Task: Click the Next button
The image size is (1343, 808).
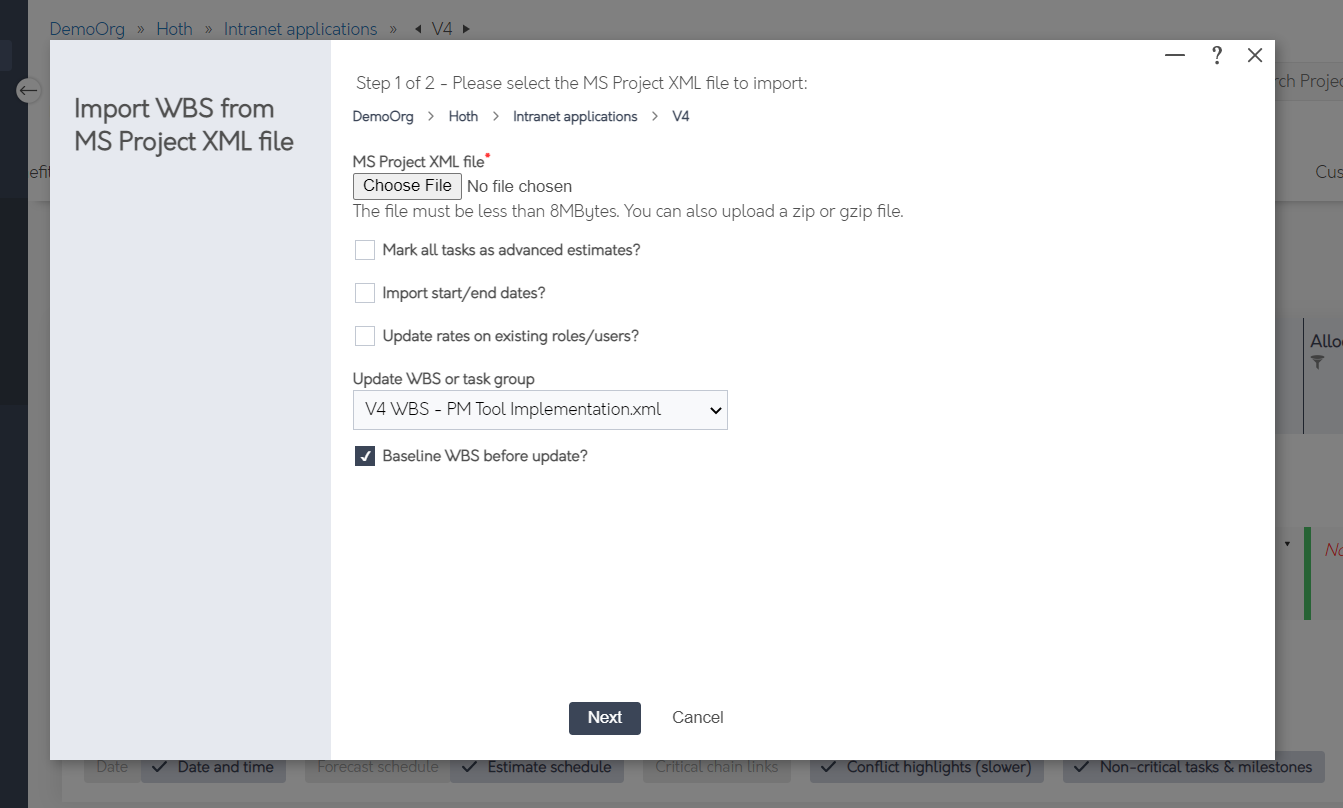Action: pos(605,718)
